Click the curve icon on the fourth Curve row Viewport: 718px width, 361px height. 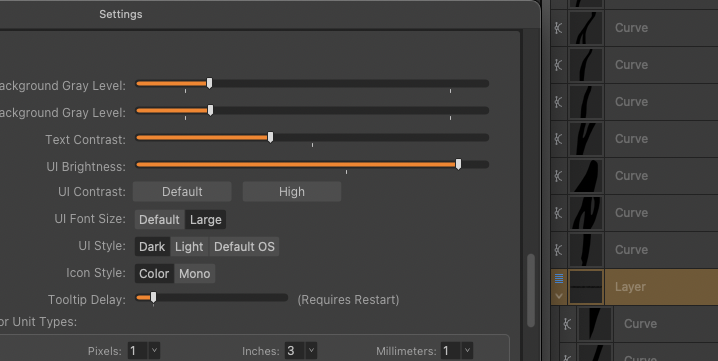(x=558, y=139)
